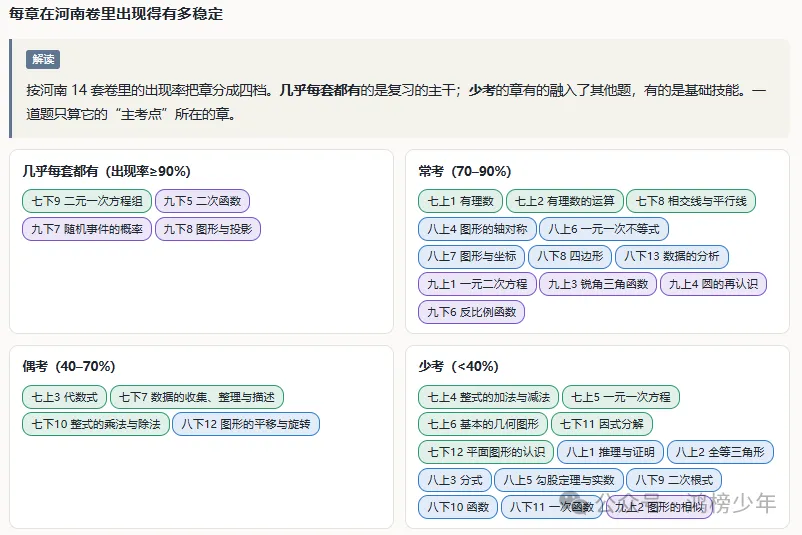Pick the 八上6 一元一次不等式 chip
This screenshot has width=802, height=535.
[x=604, y=229]
